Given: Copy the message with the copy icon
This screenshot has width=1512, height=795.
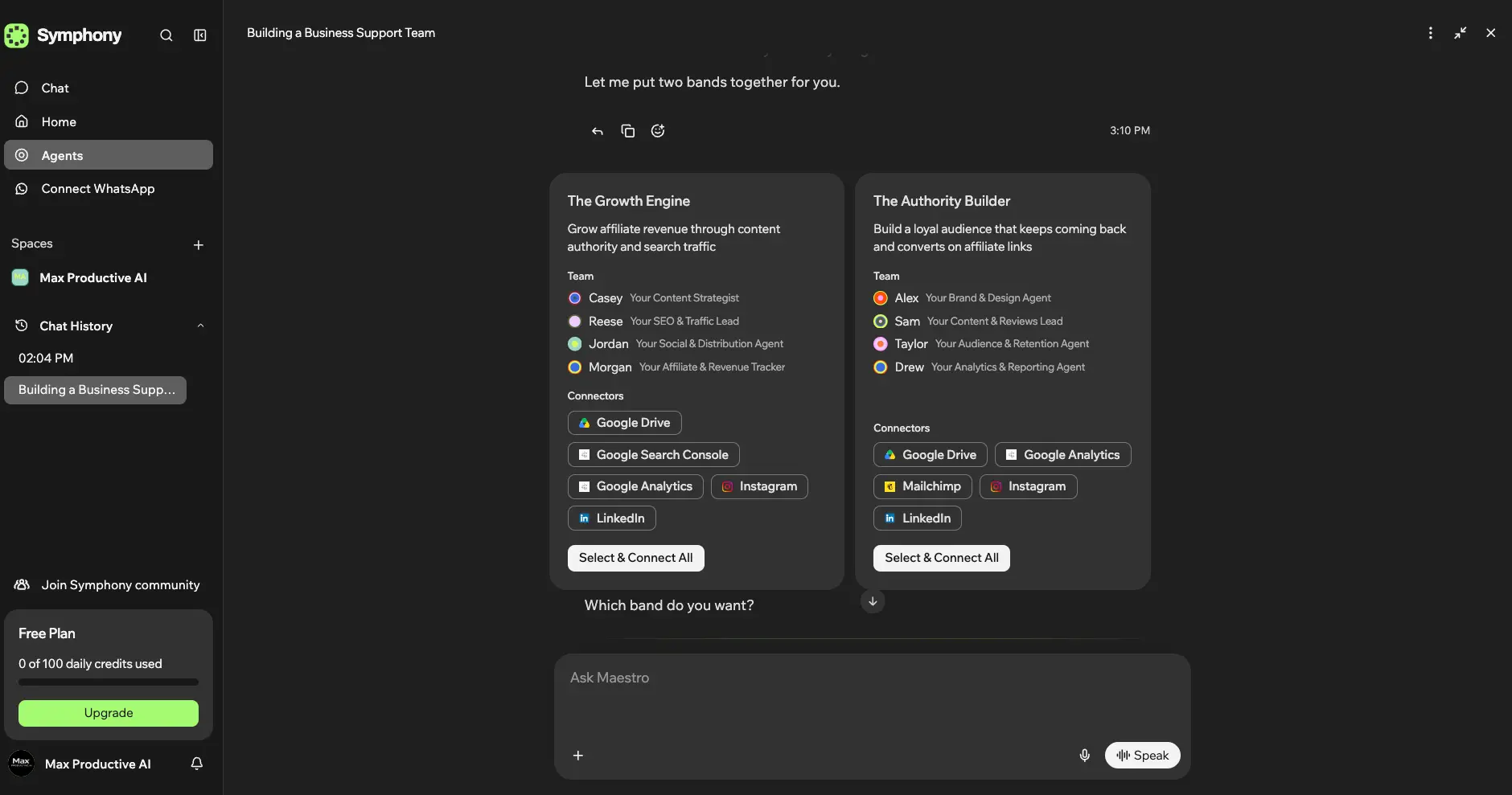Looking at the screenshot, I should (628, 131).
